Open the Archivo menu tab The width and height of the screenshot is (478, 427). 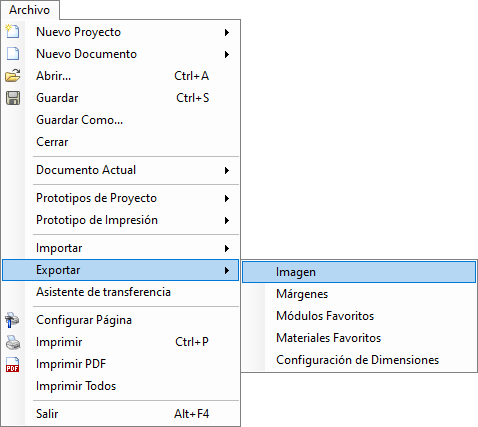point(30,10)
